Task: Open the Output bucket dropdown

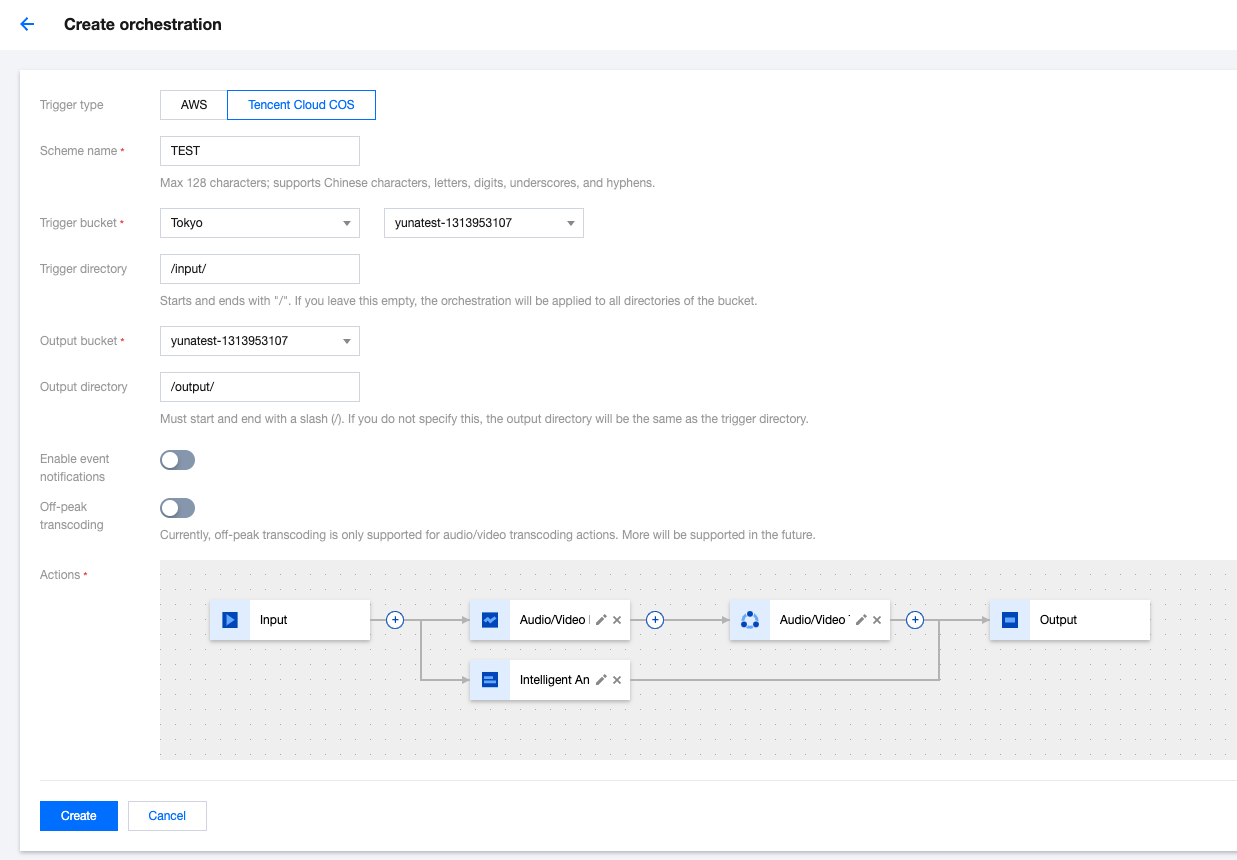Action: (x=259, y=341)
